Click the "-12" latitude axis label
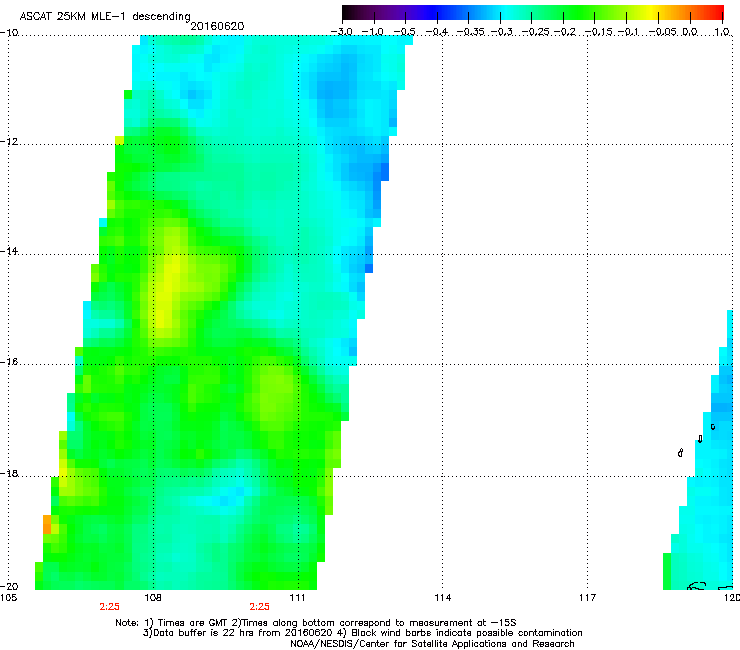This screenshot has width=740, height=650. [9, 142]
